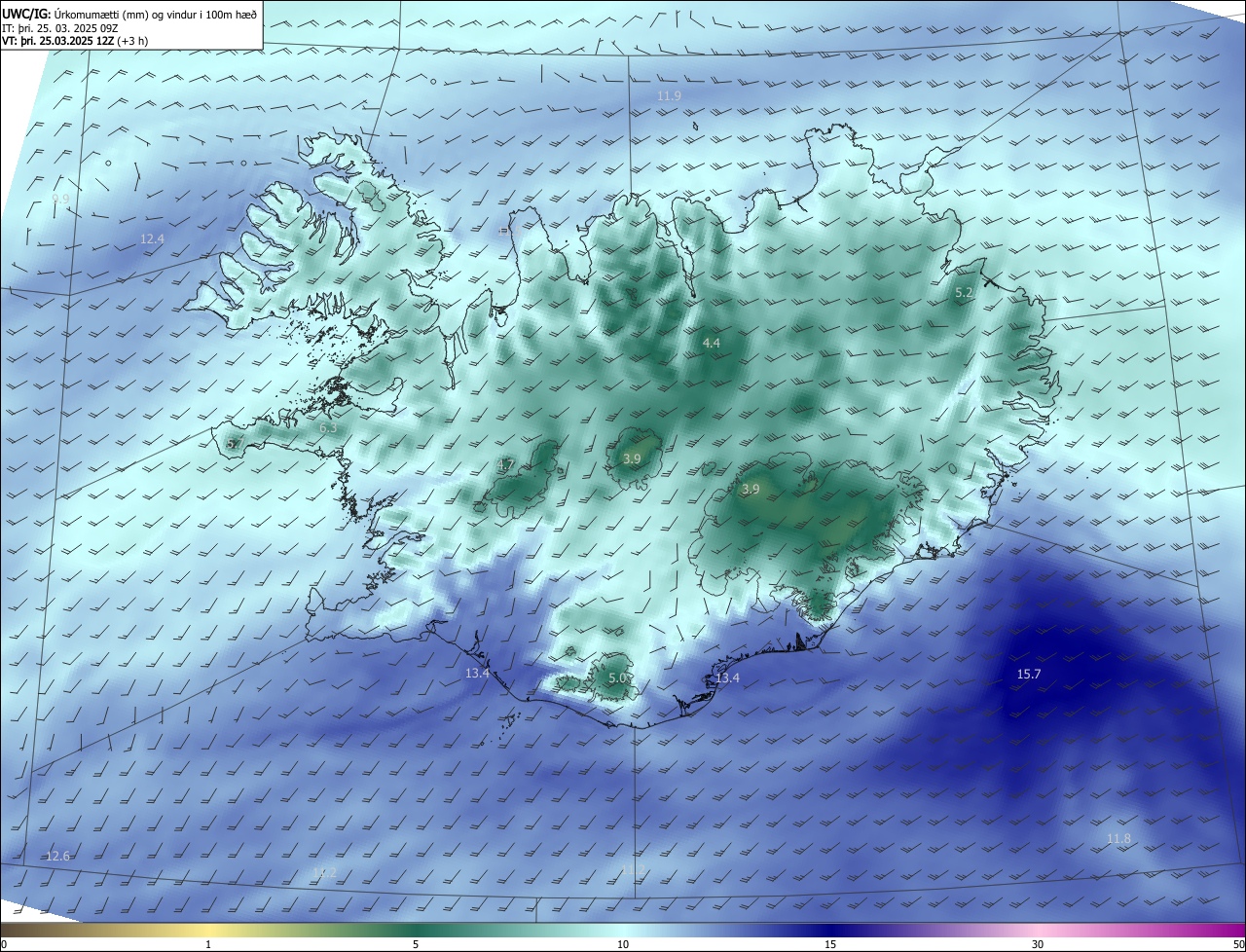Click the color scale tick labeled 10
This screenshot has width=1246, height=952.
tap(623, 944)
